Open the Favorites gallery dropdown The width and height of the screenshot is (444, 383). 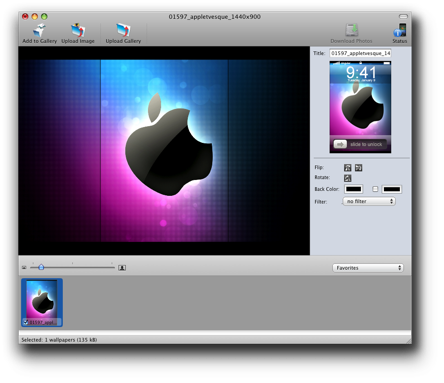point(368,268)
